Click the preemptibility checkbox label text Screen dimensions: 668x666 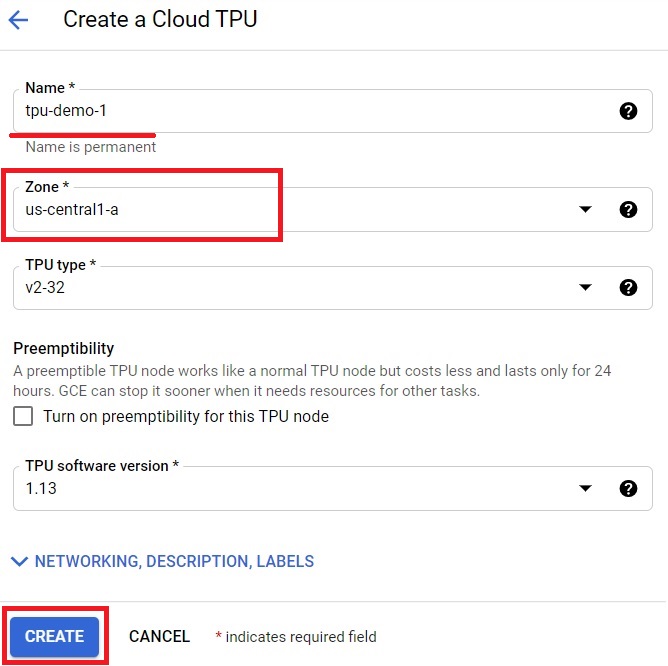point(186,416)
